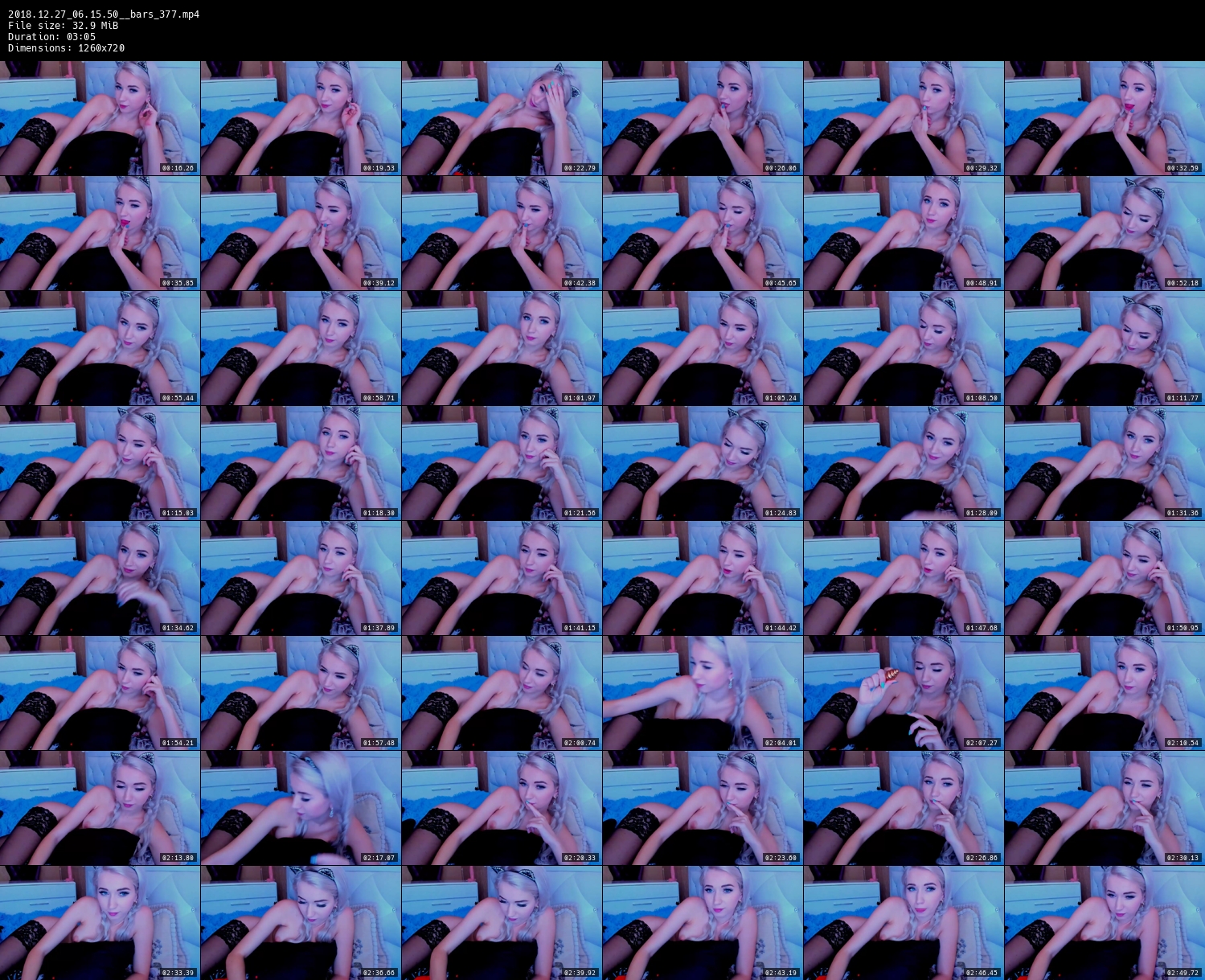View the frame labeled 01:44.42

703,578
